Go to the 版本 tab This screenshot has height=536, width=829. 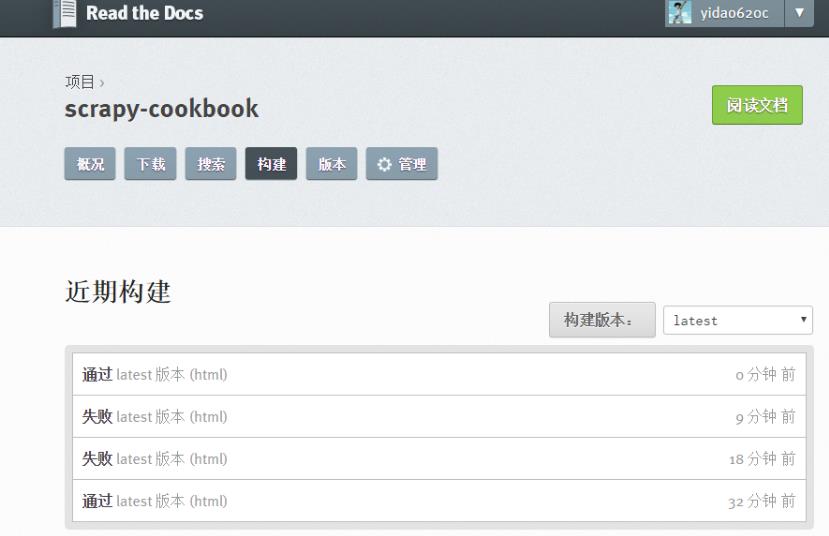pos(331,164)
